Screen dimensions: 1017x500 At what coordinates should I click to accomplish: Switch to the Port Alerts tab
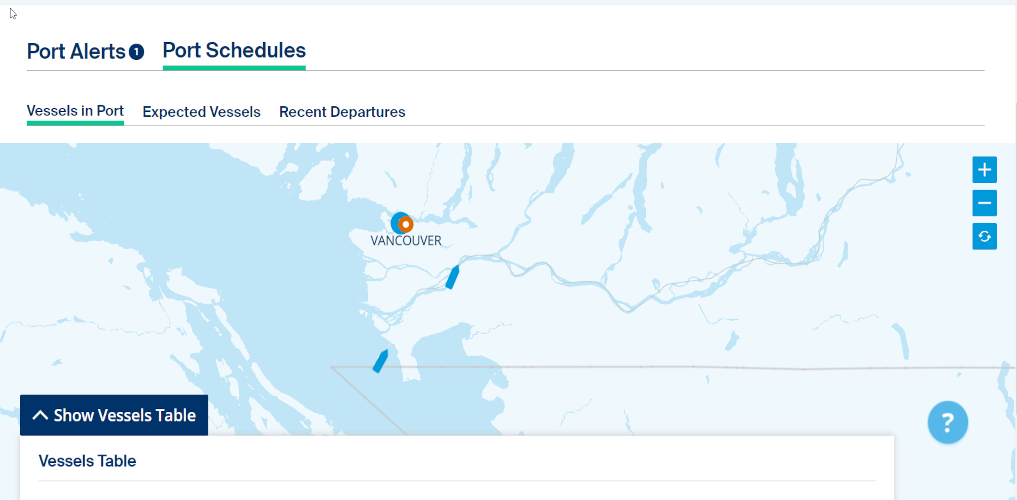tap(76, 52)
